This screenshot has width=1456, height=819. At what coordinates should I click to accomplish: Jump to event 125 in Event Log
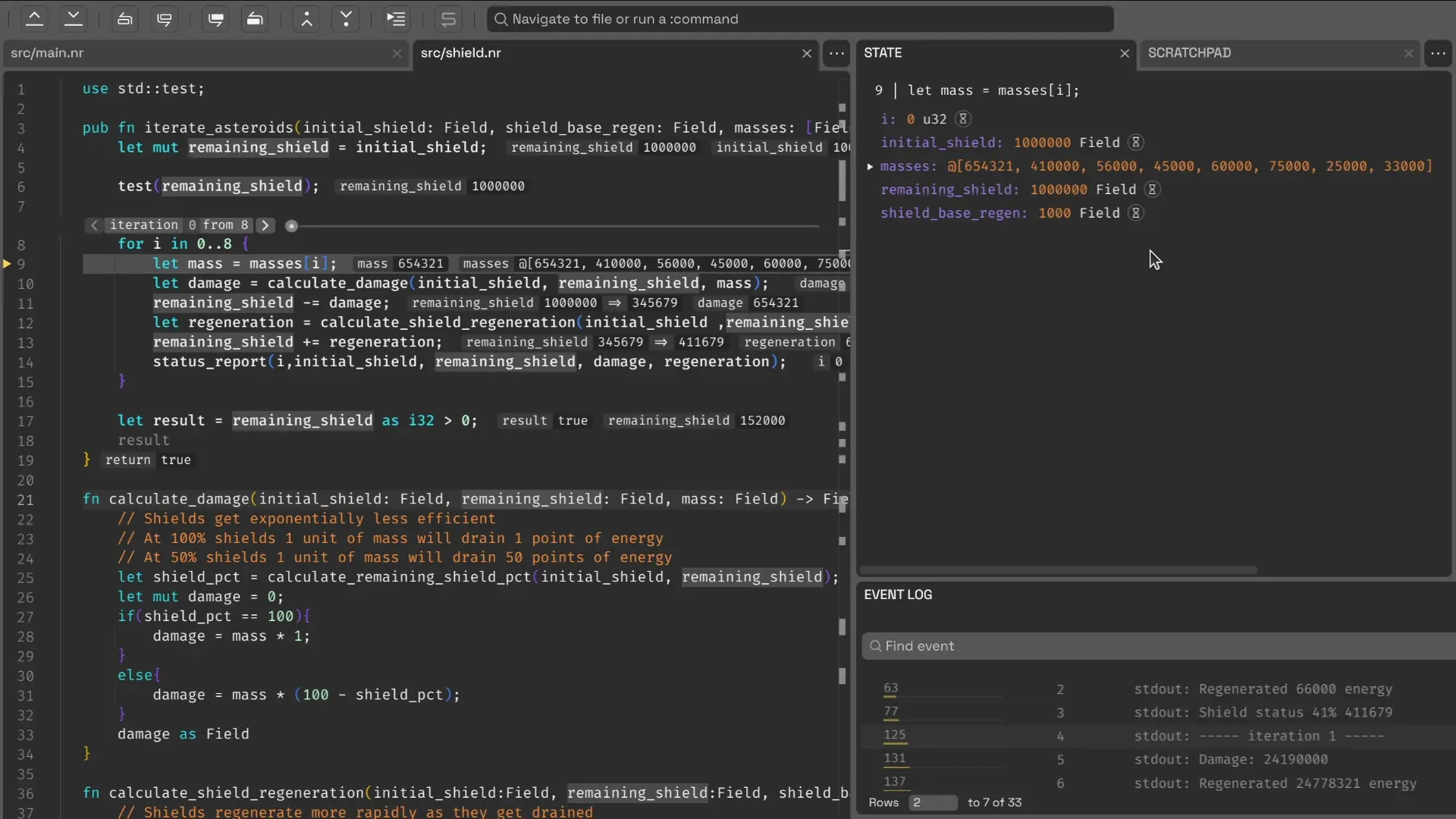tap(894, 735)
